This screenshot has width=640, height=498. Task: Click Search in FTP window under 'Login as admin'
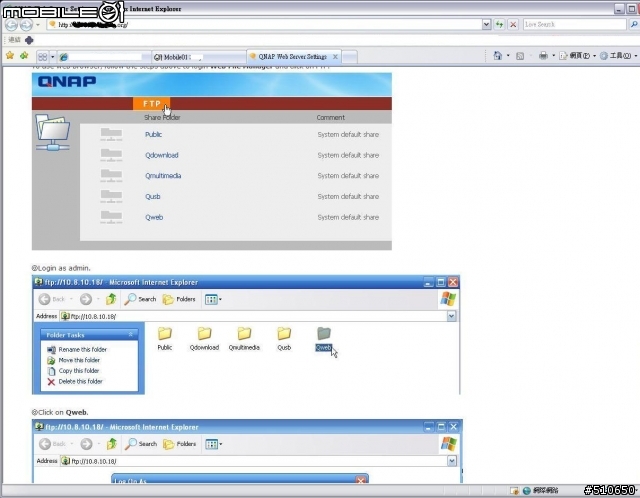click(140, 299)
